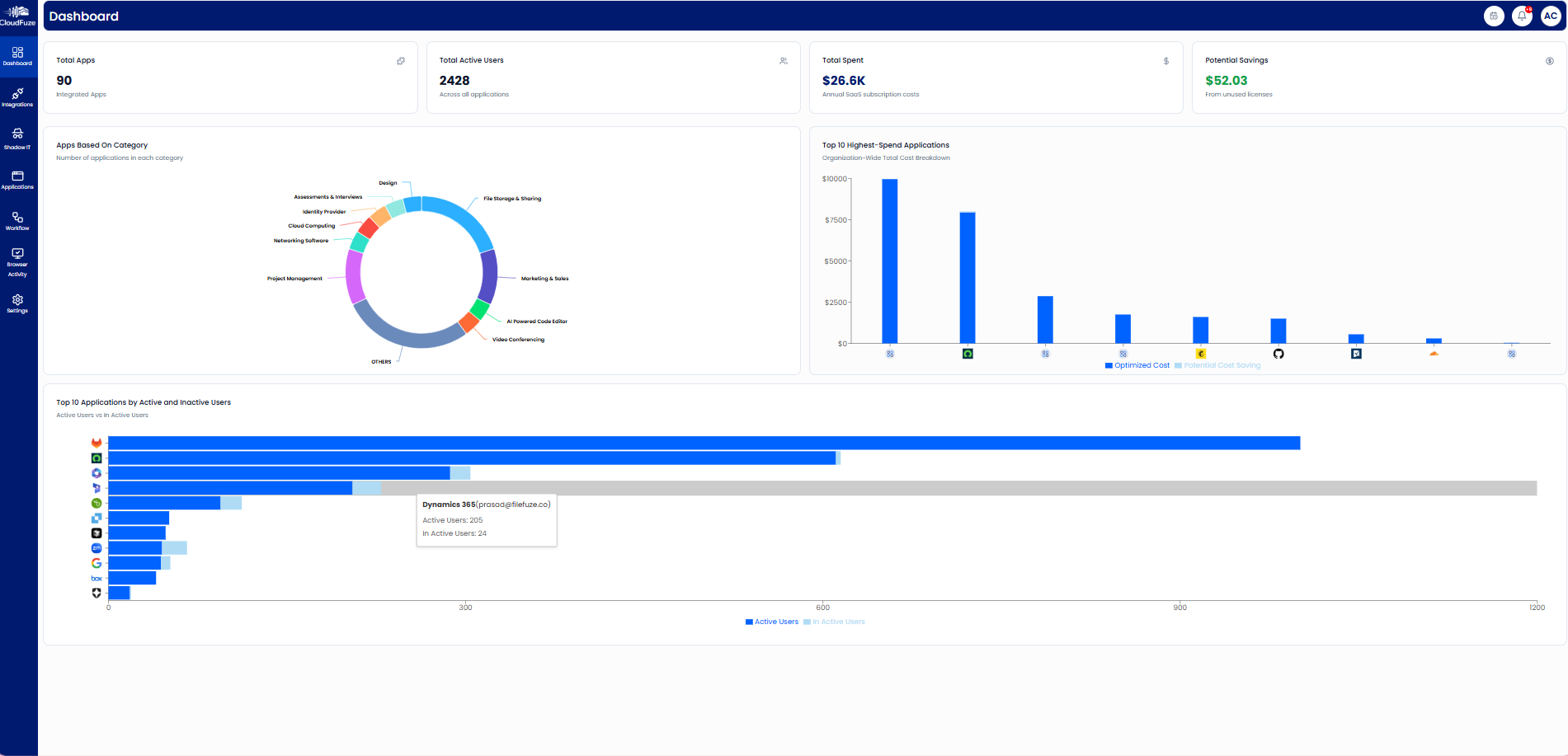Open the calendar icon in the top bar
This screenshot has height=756, width=1568.
(1495, 16)
